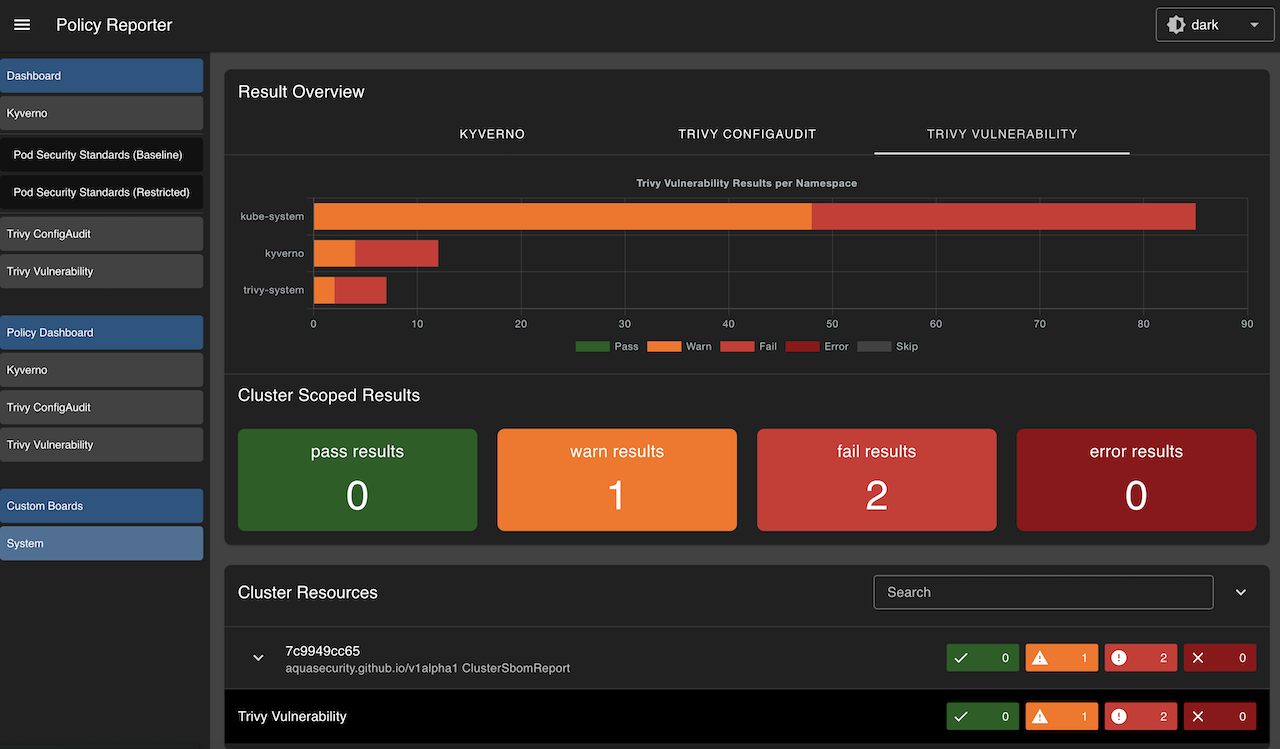Click the 7c9949cc65 resource name

tap(322, 651)
